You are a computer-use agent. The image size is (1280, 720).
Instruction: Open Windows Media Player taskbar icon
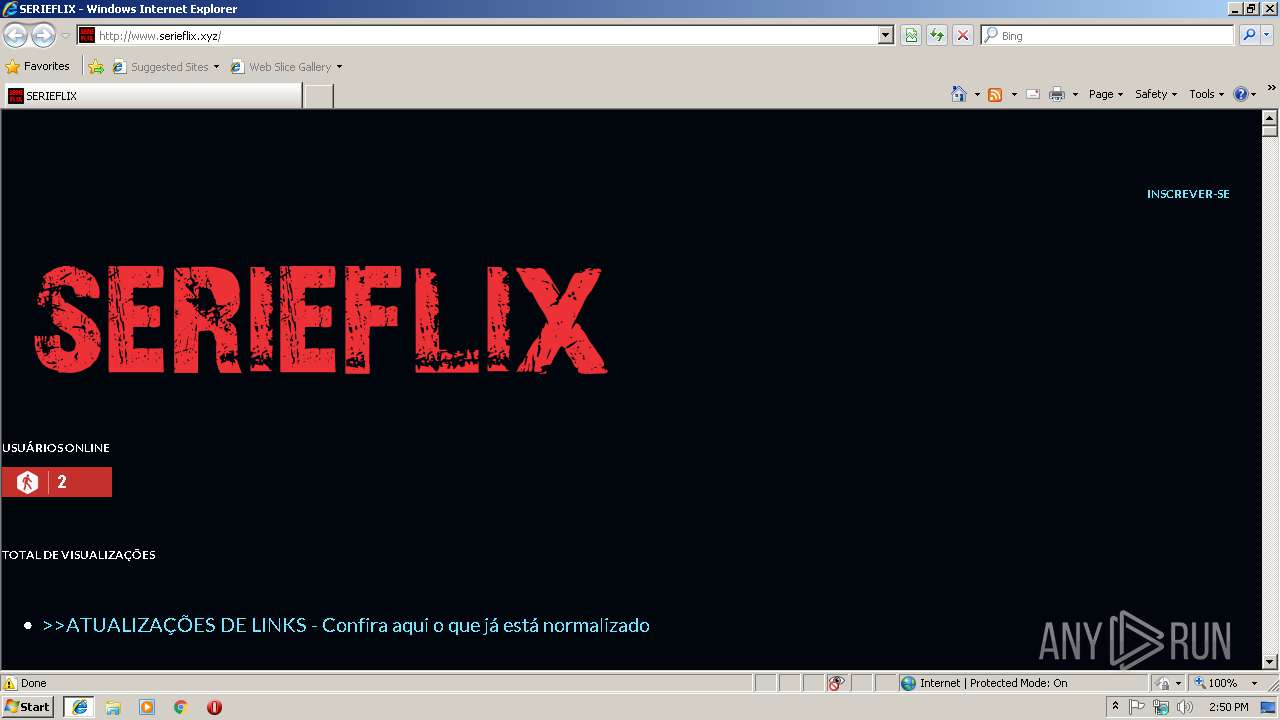coord(147,707)
